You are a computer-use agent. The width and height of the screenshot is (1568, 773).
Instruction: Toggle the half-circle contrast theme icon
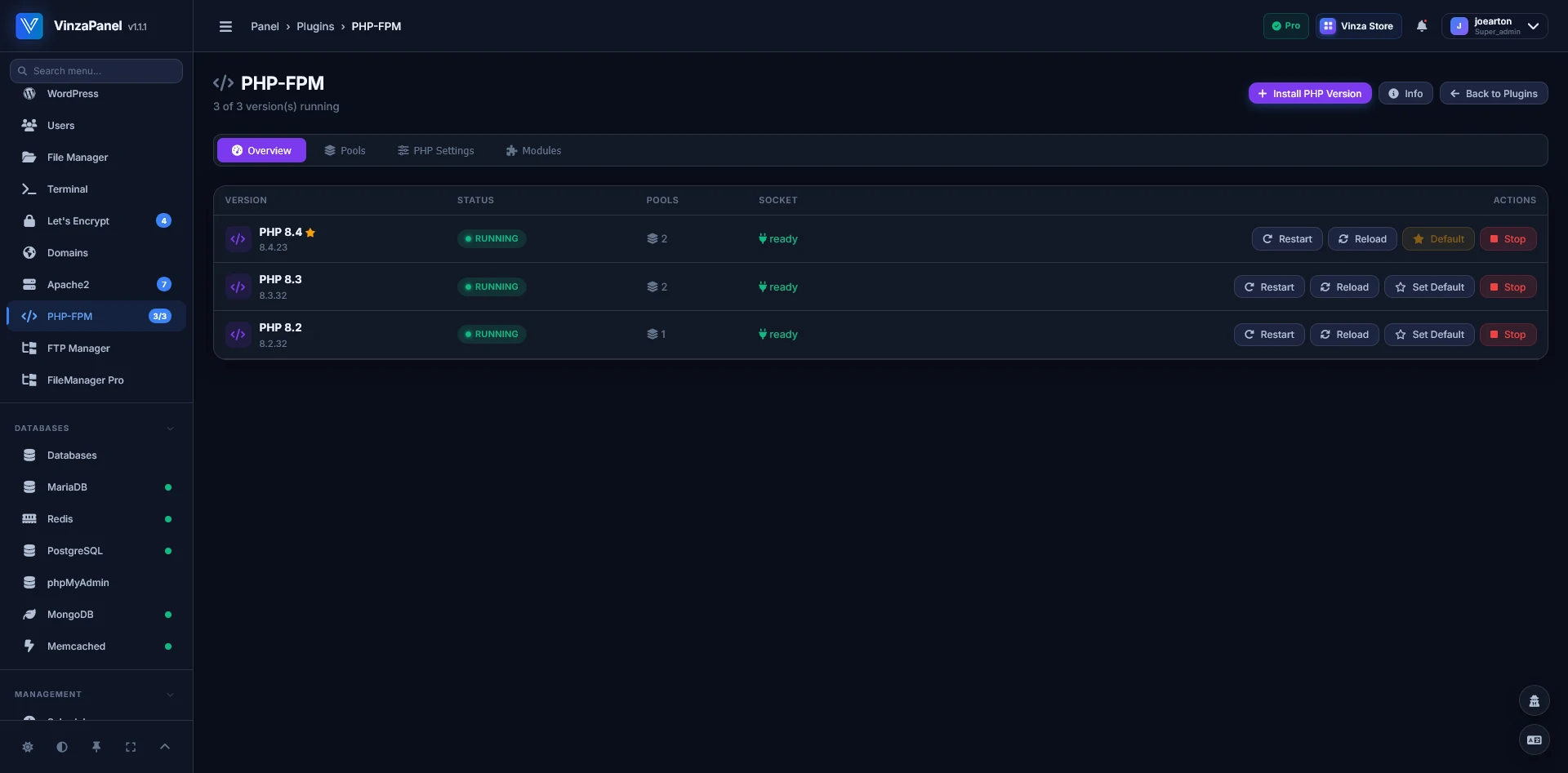pos(62,747)
